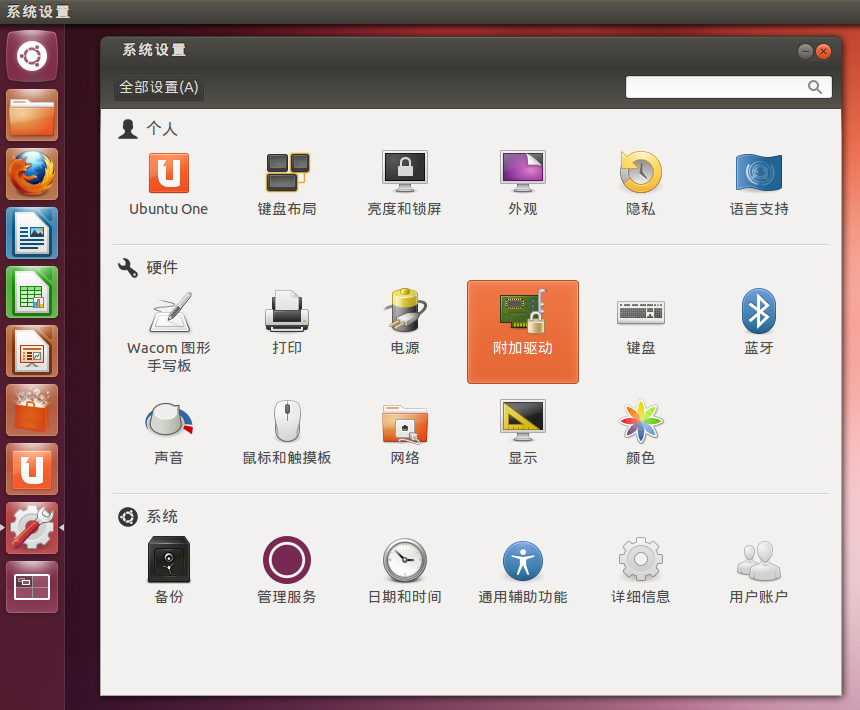This screenshot has height=710, width=860.
Task: Open 蓝牙 Bluetooth settings
Action: (759, 323)
